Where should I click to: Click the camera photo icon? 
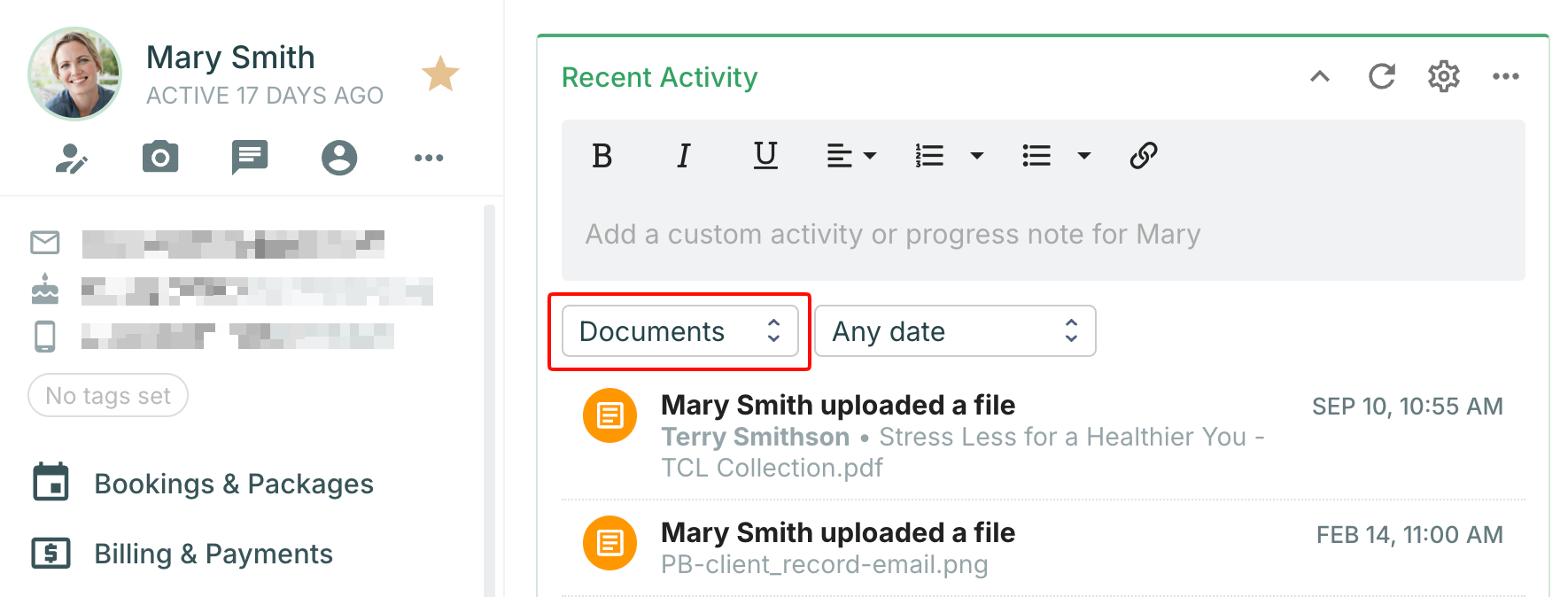pyautogui.click(x=160, y=158)
